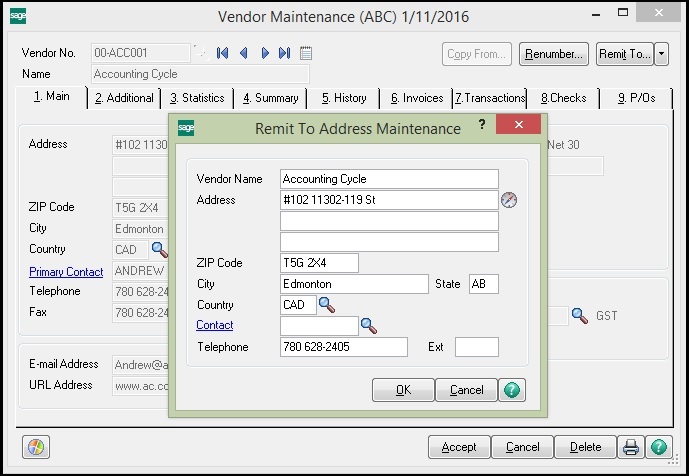689x476 pixels.
Task: Click the Net 30 terms text
Action: pyautogui.click(x=563, y=145)
